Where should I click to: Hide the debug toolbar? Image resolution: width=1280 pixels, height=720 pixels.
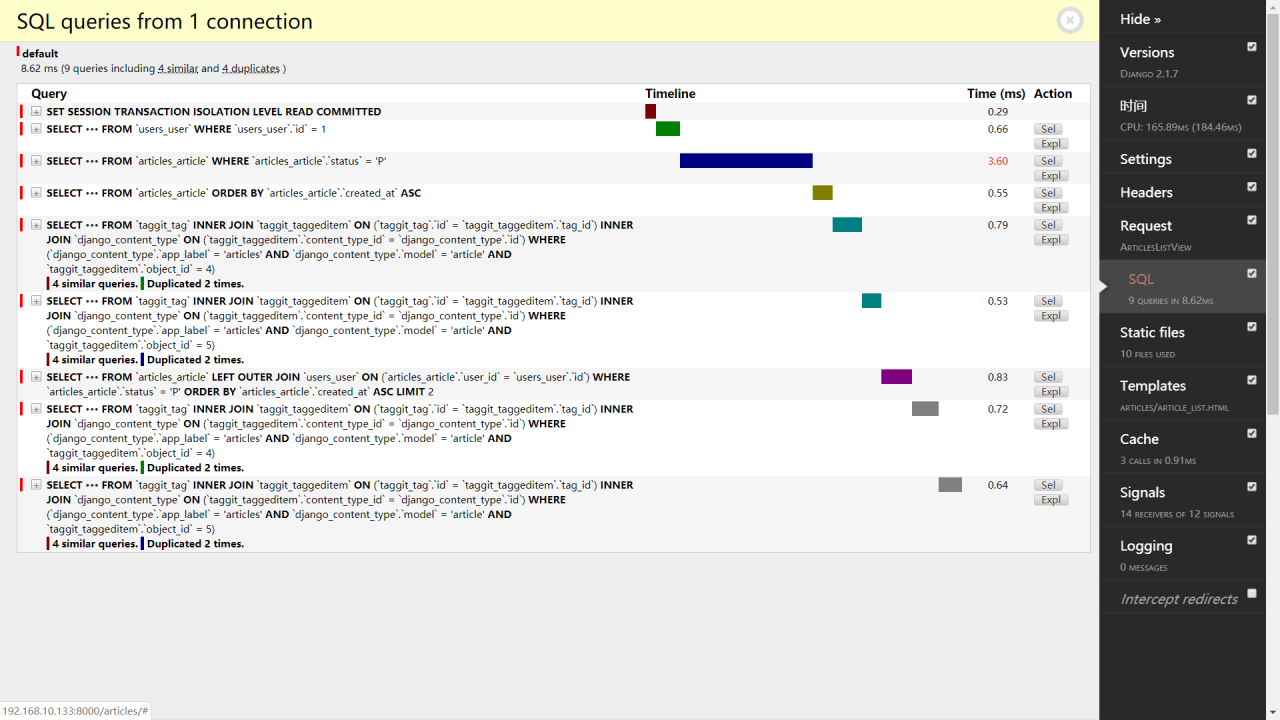pos(1140,19)
